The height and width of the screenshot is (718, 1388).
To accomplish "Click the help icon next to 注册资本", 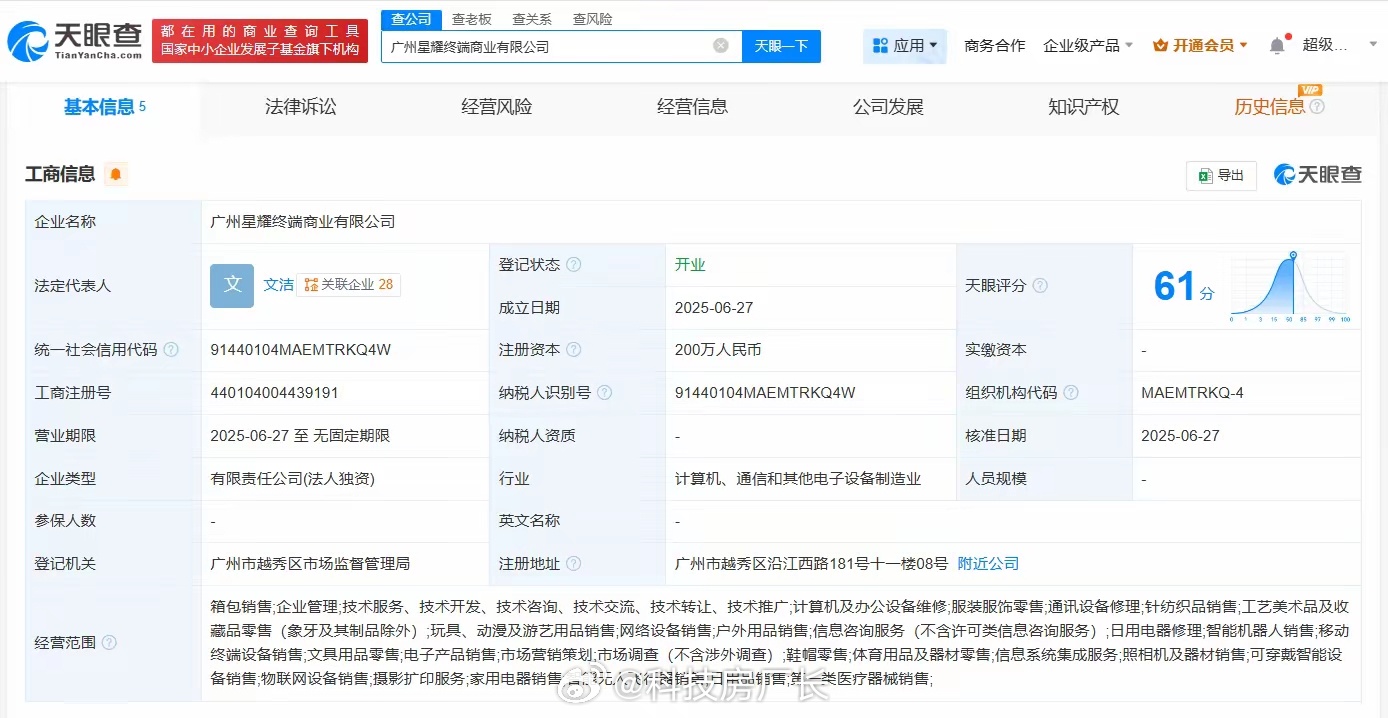I will click(x=573, y=350).
